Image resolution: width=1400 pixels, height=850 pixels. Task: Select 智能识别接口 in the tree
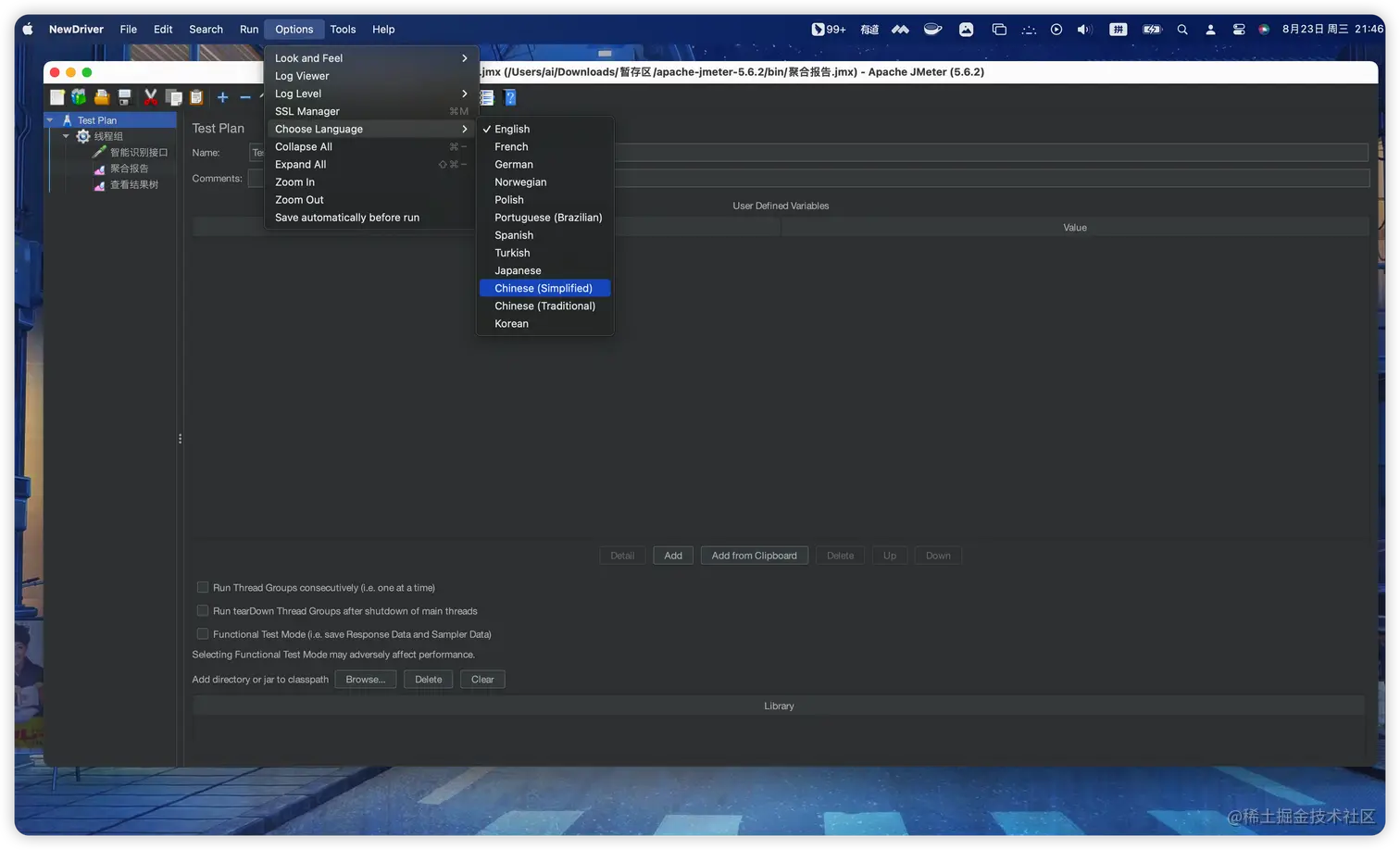pos(139,152)
